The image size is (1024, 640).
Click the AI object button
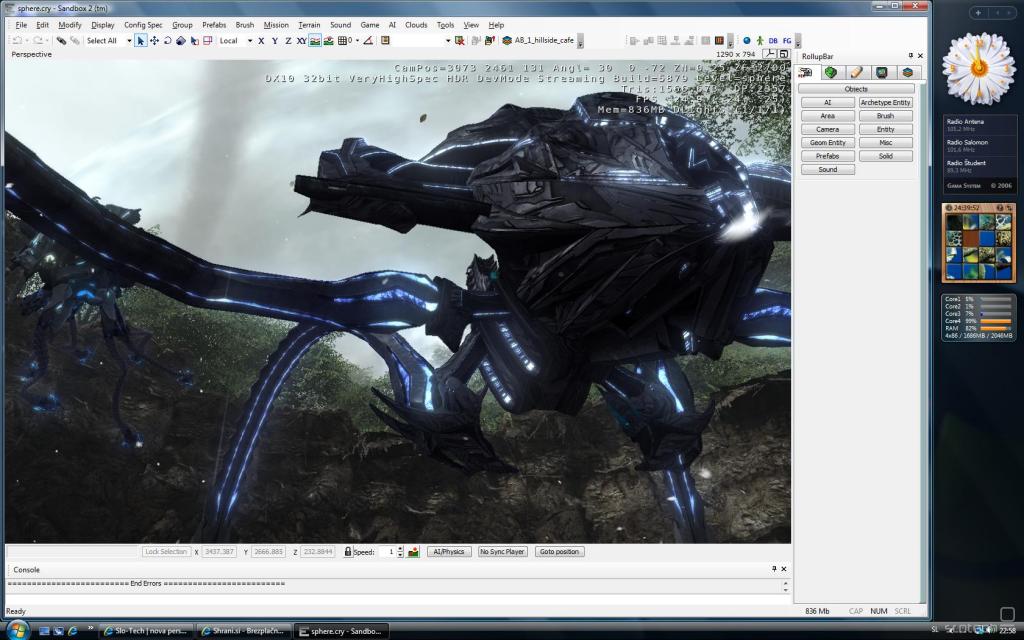coord(827,103)
